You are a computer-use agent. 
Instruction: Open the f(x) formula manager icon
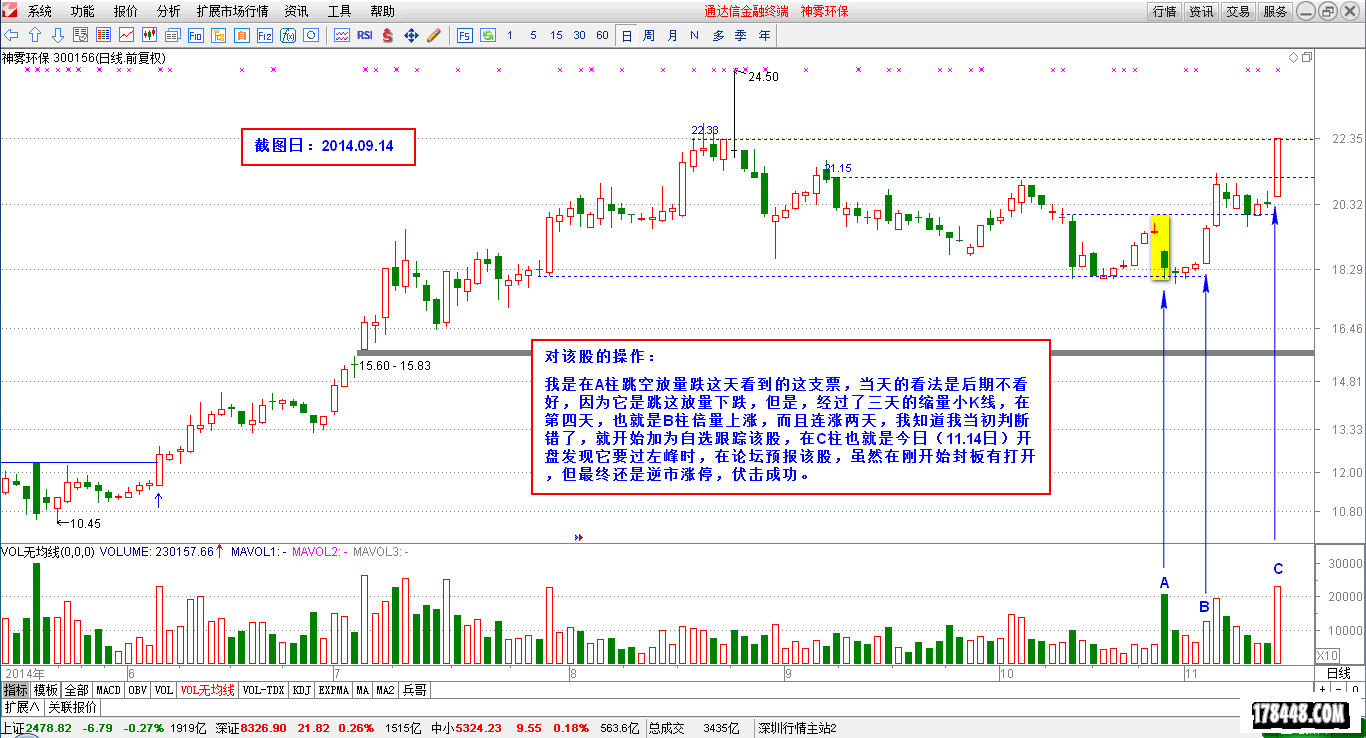[x=288, y=35]
